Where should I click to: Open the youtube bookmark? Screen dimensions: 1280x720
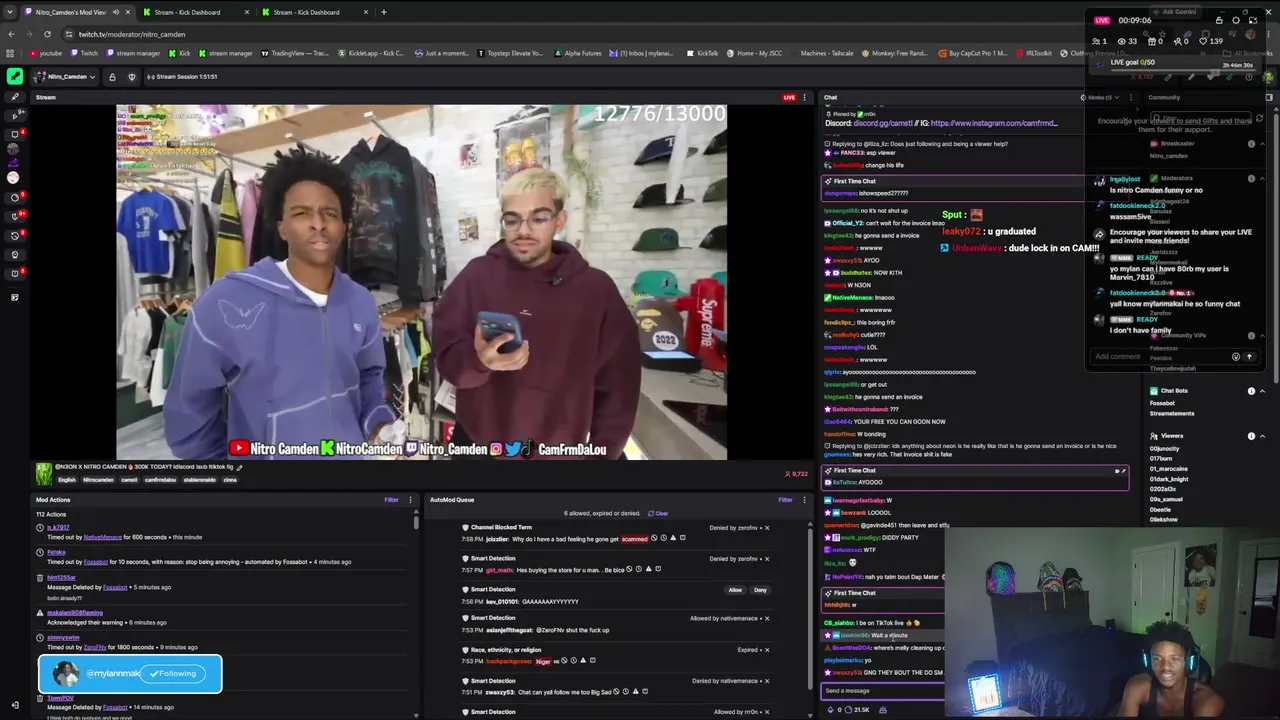[x=45, y=53]
